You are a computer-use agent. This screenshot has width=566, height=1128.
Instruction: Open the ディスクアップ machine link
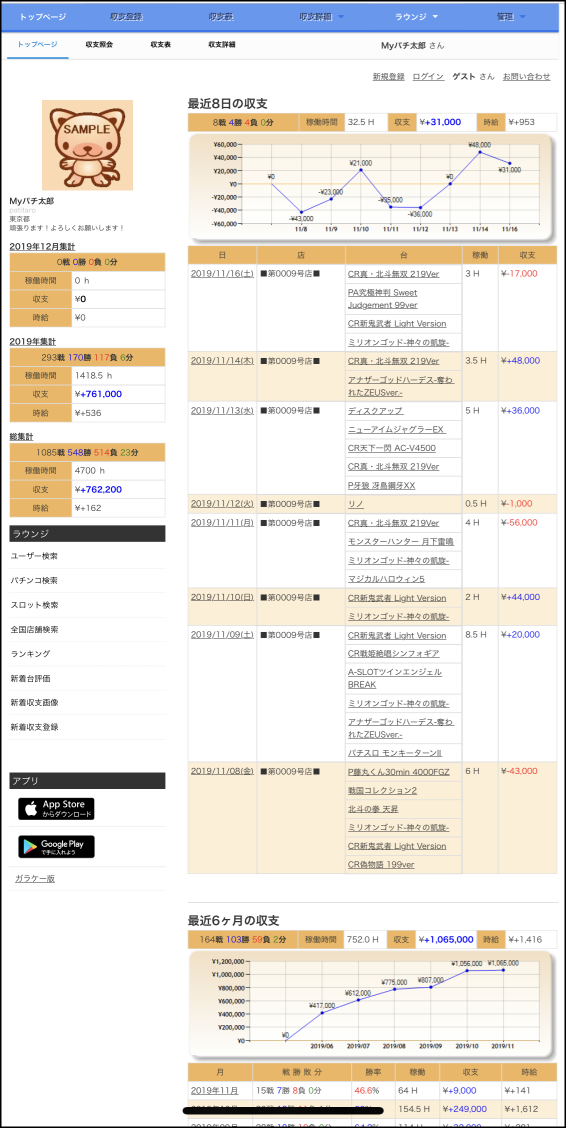point(375,411)
